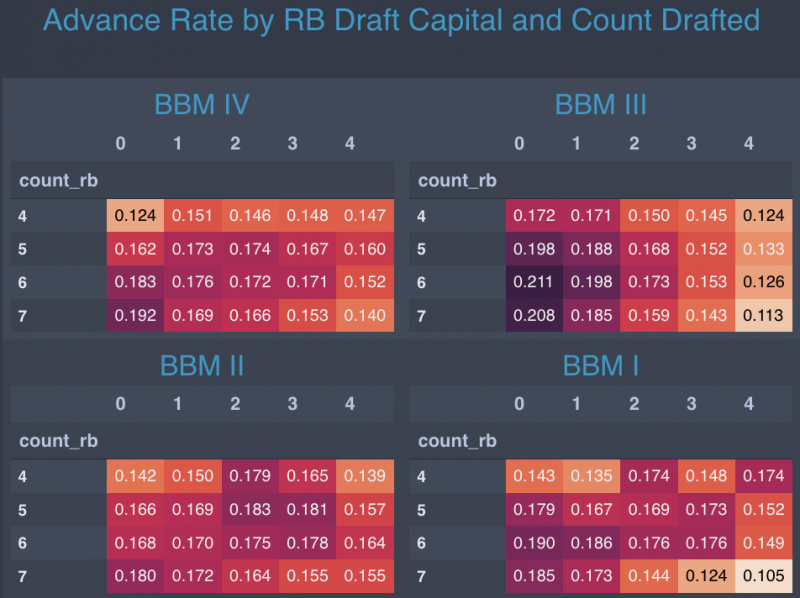
Task: Click the main Advance Rate chart title
Action: click(x=401, y=20)
